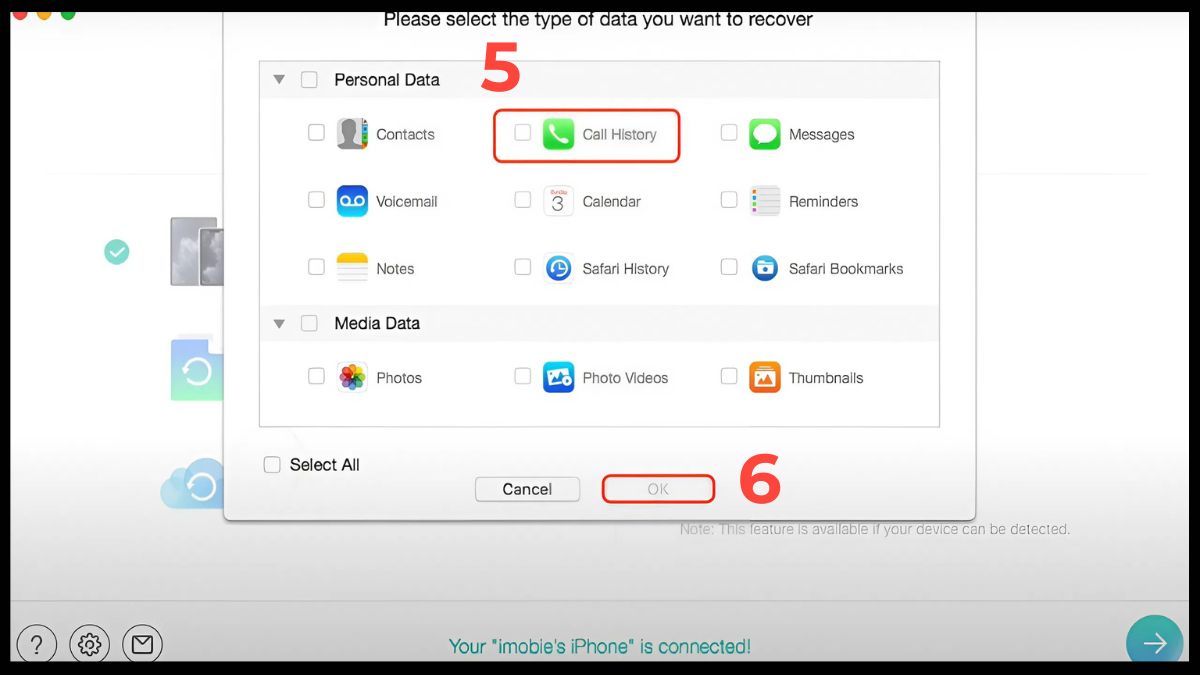This screenshot has width=1200, height=675.
Task: Click the green Call History phone icon
Action: (x=558, y=134)
